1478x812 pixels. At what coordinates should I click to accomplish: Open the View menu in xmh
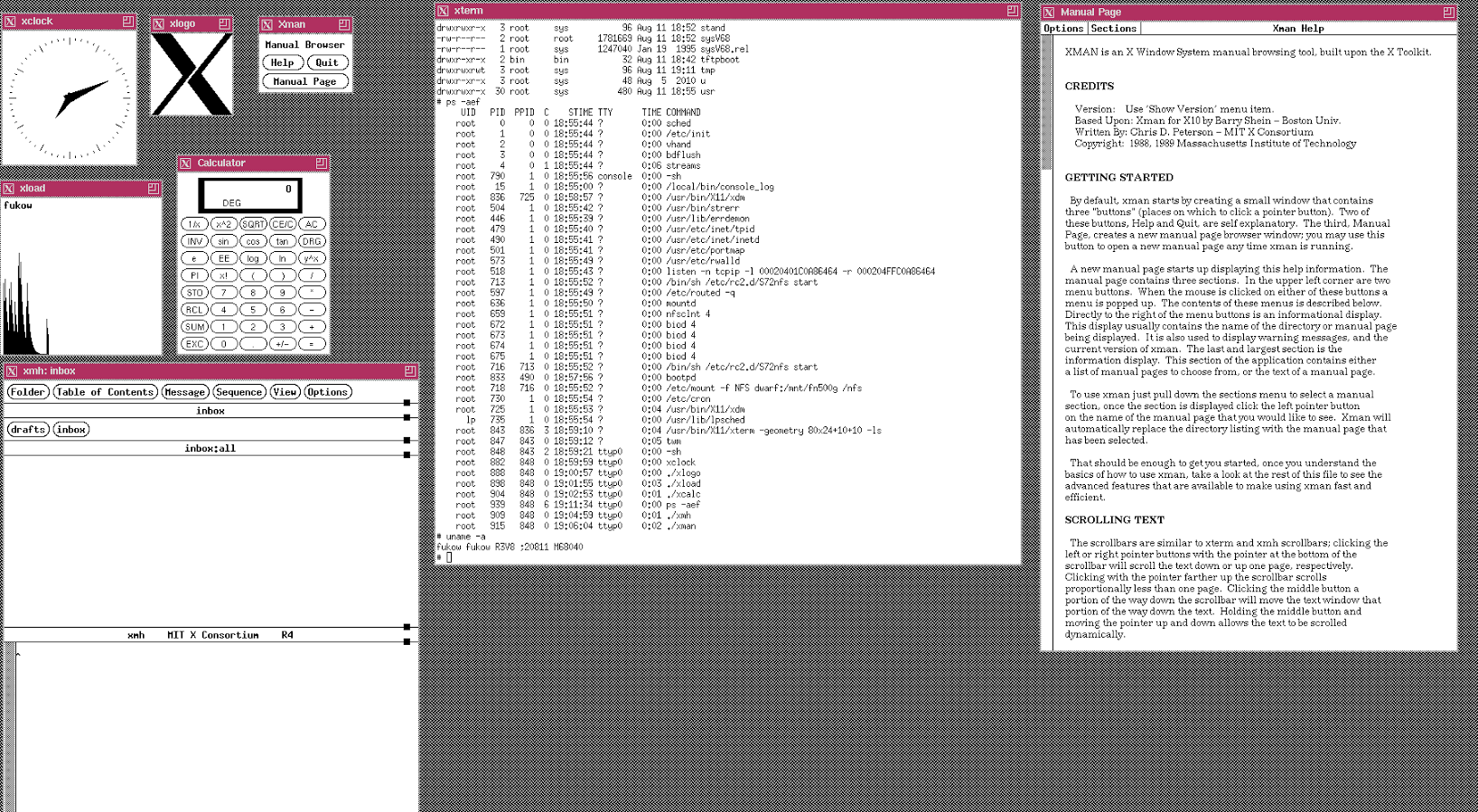coord(285,392)
